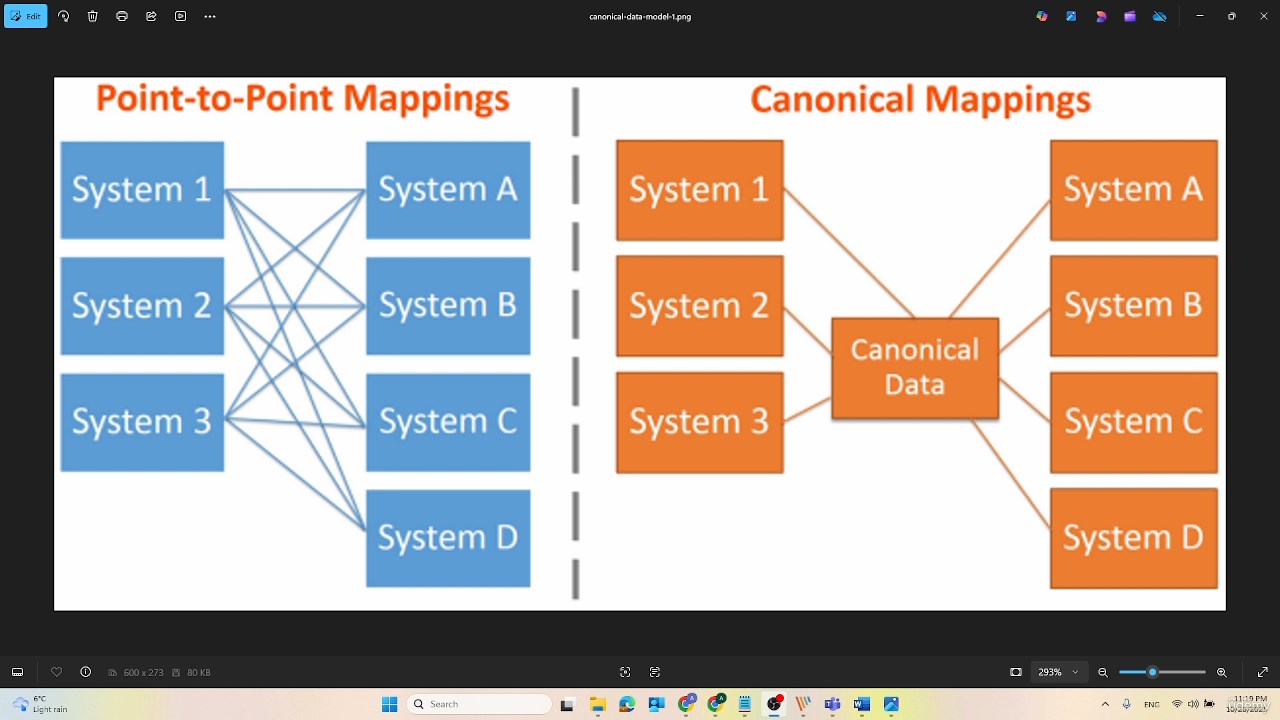This screenshot has height=720, width=1280.
Task: Open Copilot icon in the title bar
Action: click(x=1042, y=16)
